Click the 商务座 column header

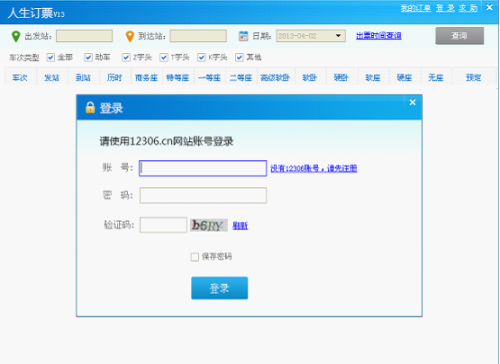coord(146,78)
